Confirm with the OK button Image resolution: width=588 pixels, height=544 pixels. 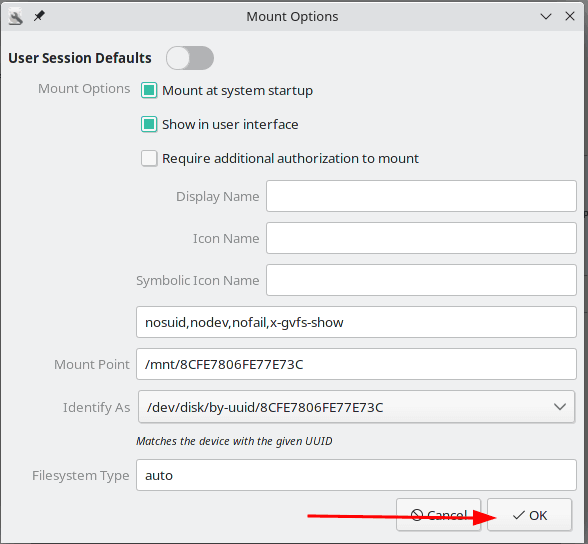coord(530,515)
